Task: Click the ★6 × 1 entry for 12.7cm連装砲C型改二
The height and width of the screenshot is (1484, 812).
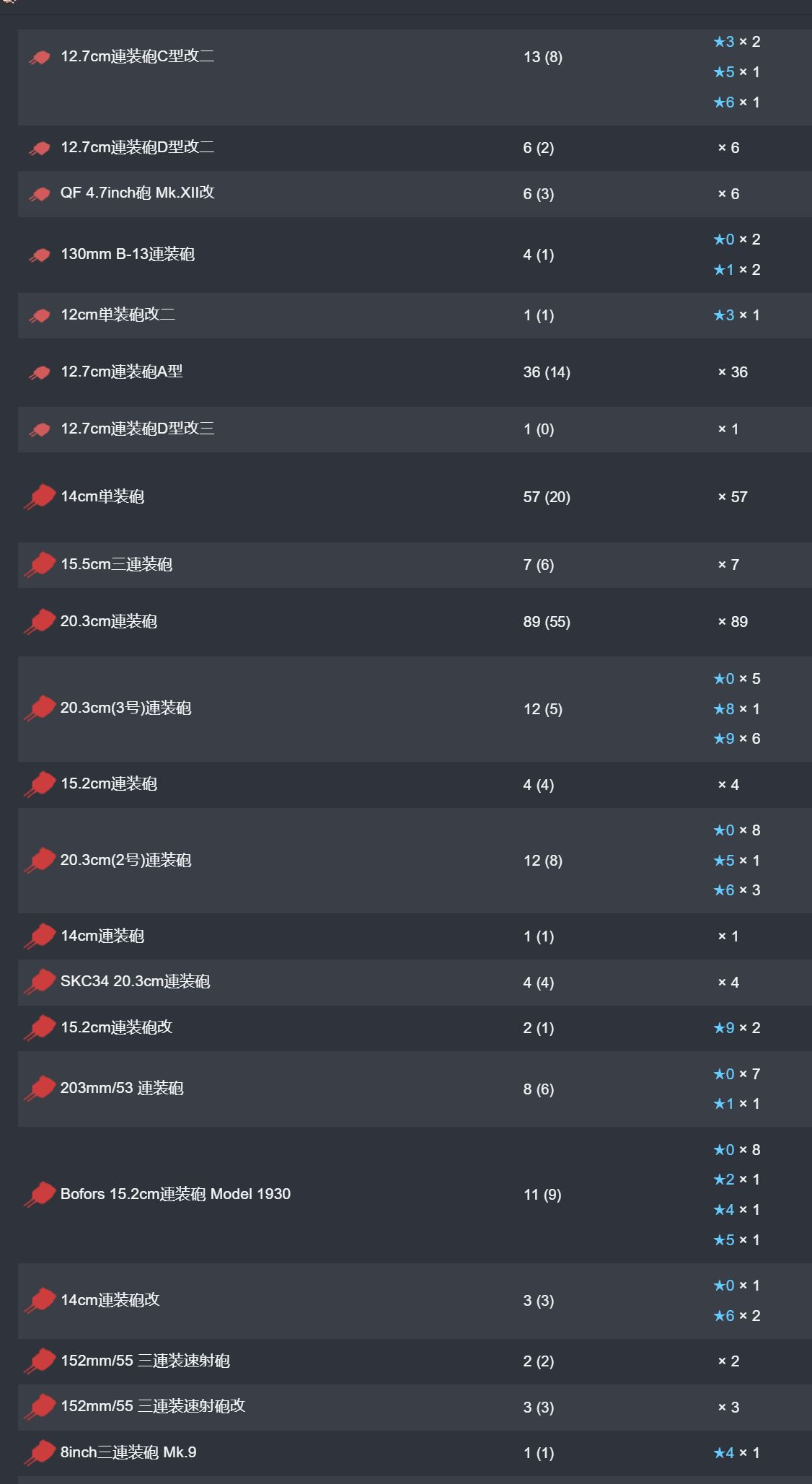Action: pyautogui.click(x=736, y=102)
